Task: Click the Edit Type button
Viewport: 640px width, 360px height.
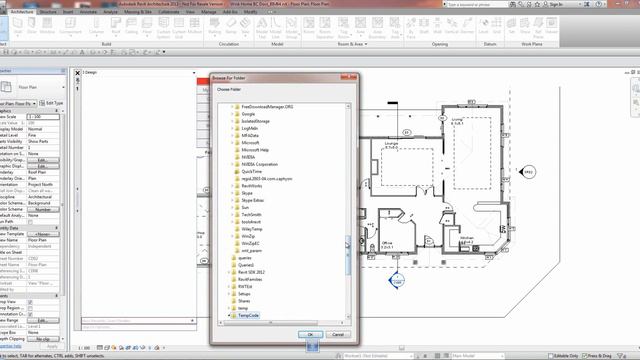Action: pos(51,103)
